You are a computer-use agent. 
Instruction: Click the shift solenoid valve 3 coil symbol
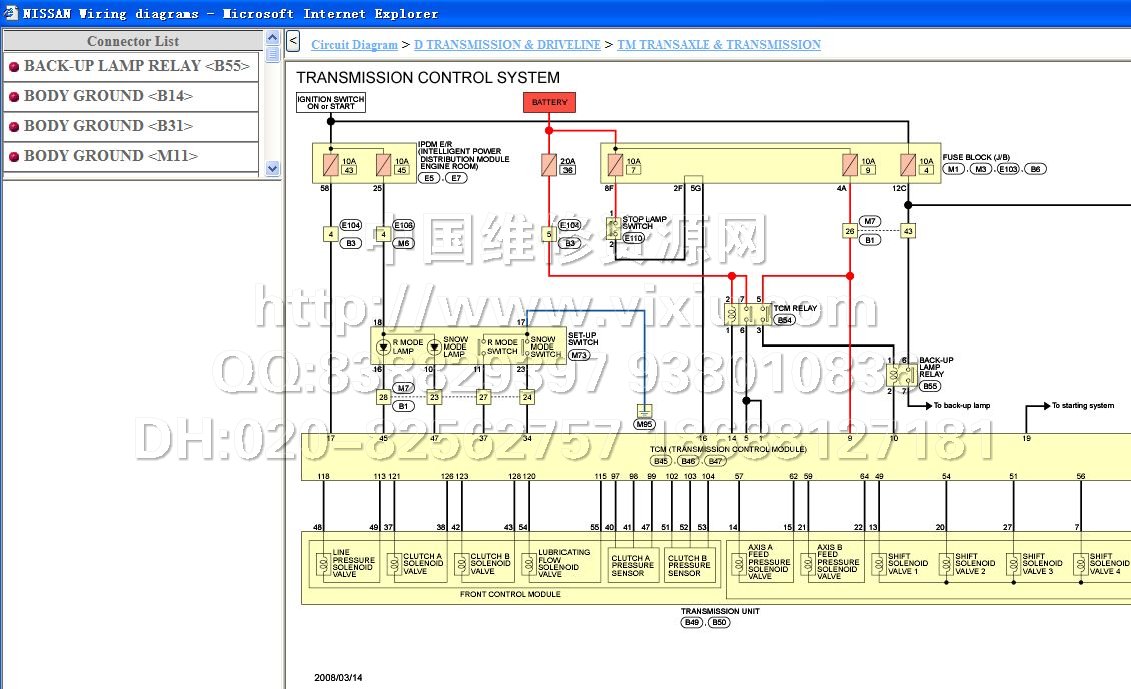coord(1013,564)
